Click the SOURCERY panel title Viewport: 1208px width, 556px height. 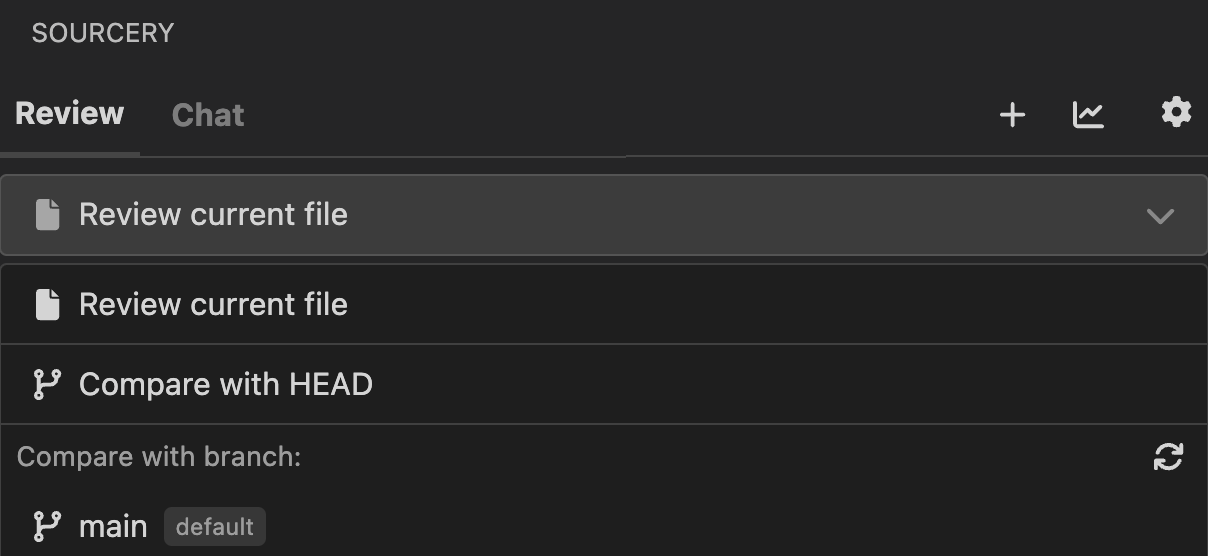[x=103, y=33]
